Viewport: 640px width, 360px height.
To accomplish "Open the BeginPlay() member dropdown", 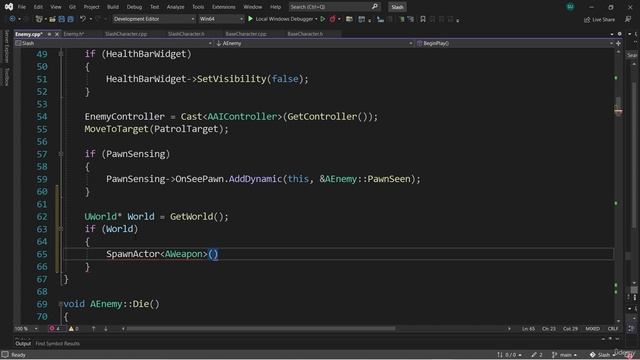I will pos(514,43).
